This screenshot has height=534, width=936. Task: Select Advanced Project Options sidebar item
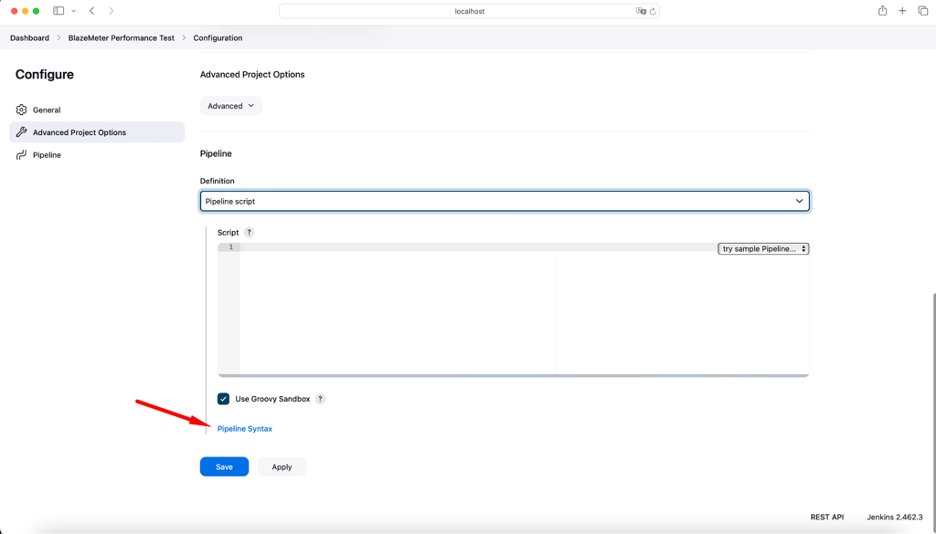(97, 132)
